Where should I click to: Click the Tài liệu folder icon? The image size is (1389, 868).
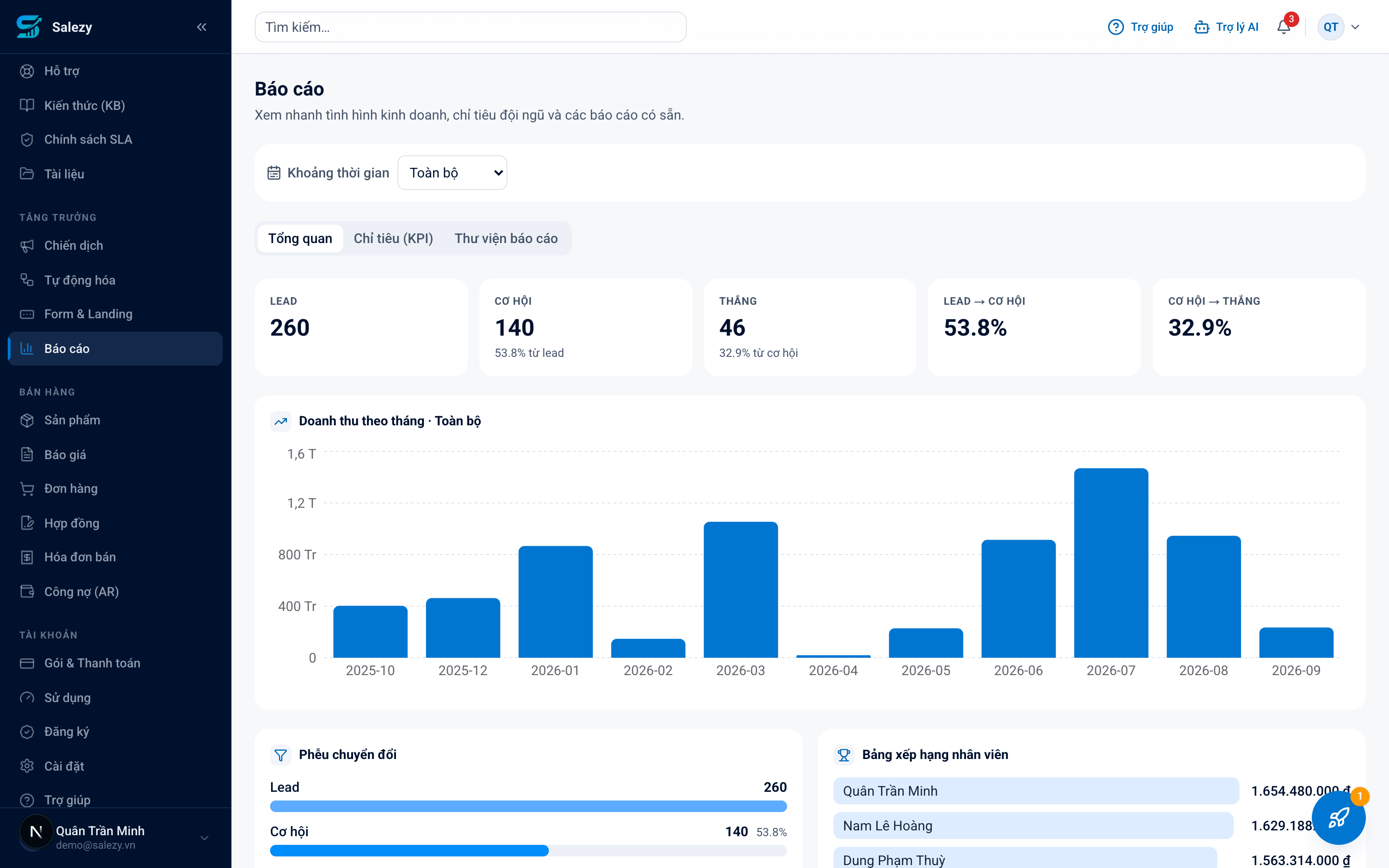(27, 174)
